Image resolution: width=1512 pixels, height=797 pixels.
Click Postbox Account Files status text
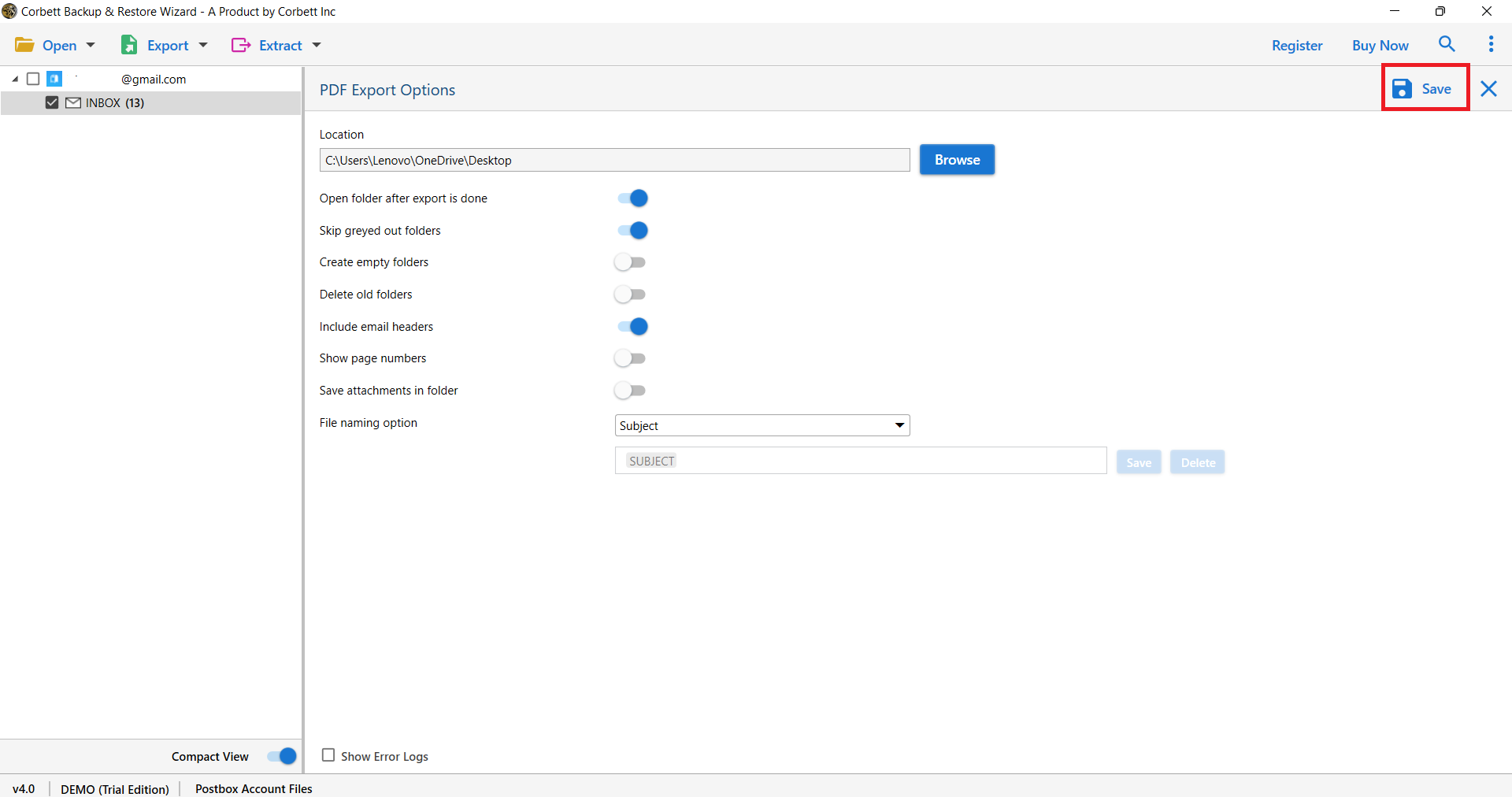click(x=254, y=788)
